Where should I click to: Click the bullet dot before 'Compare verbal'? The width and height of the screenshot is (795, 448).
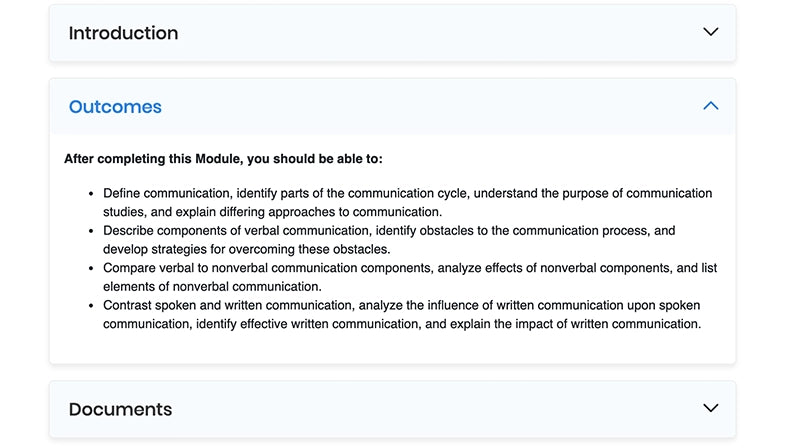coord(91,268)
